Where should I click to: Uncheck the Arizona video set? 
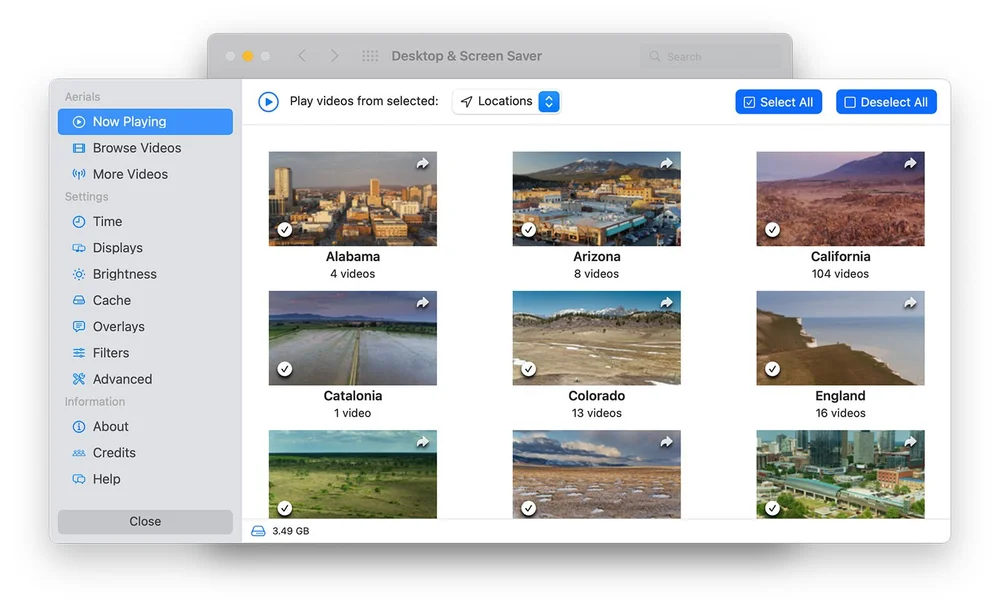pyautogui.click(x=529, y=230)
